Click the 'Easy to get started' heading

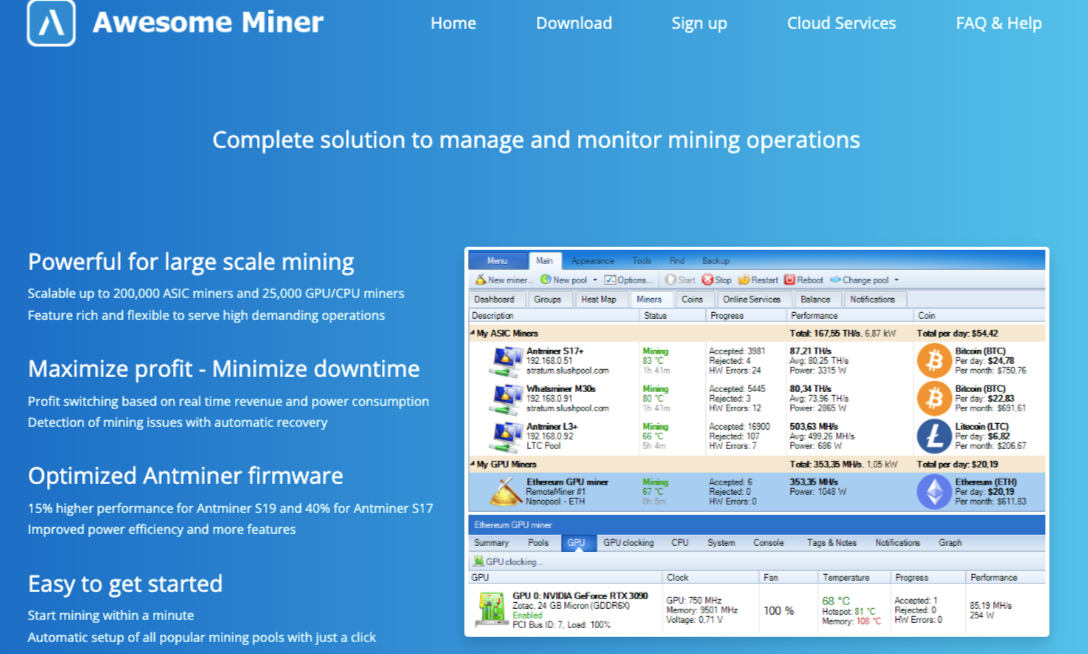click(x=125, y=584)
